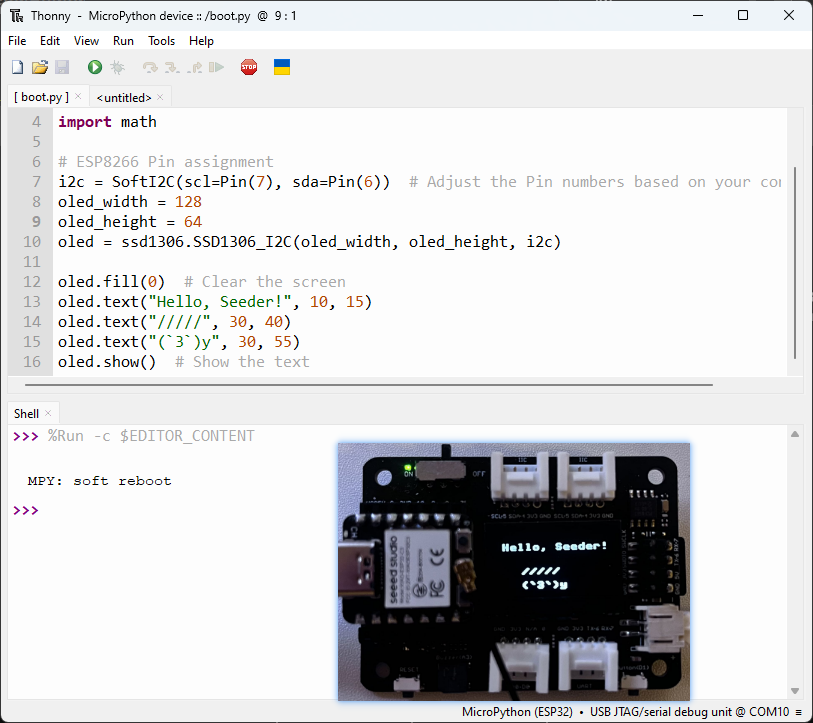
Task: Click the 'MPY: soft reboot' shell output
Action: pos(99,481)
